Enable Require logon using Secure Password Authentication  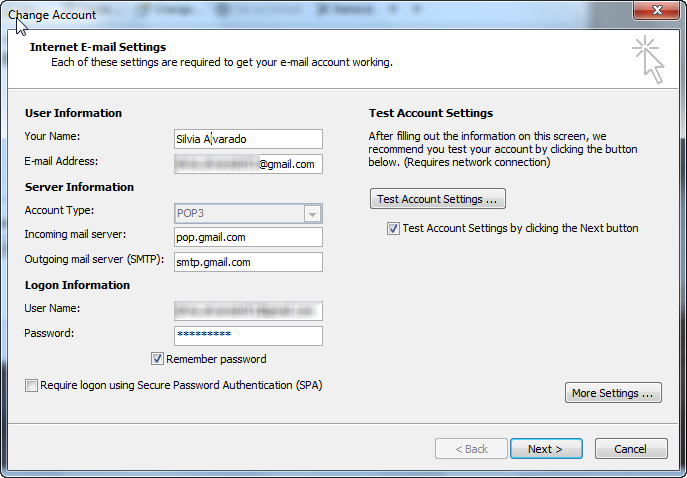pos(32,386)
